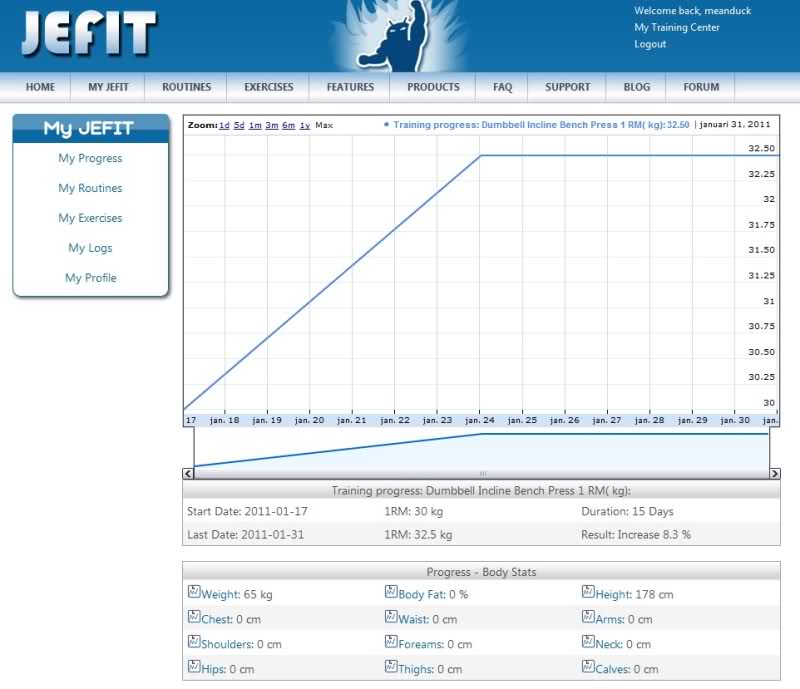This screenshot has width=800, height=689.
Task: Click the Logout link
Action: pyautogui.click(x=649, y=44)
